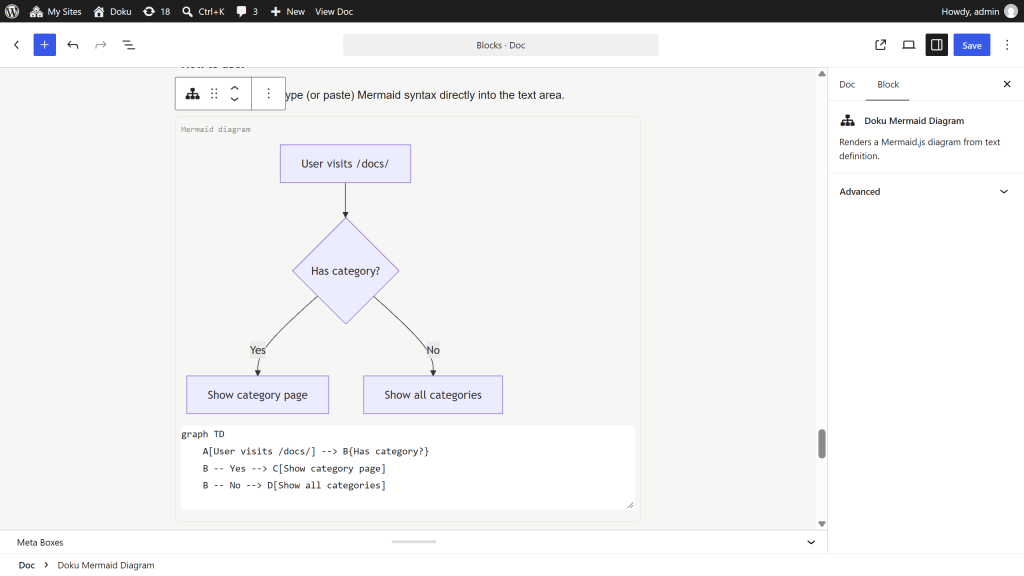Open the Ctrl+K search
1024x576 pixels.
tap(203, 11)
